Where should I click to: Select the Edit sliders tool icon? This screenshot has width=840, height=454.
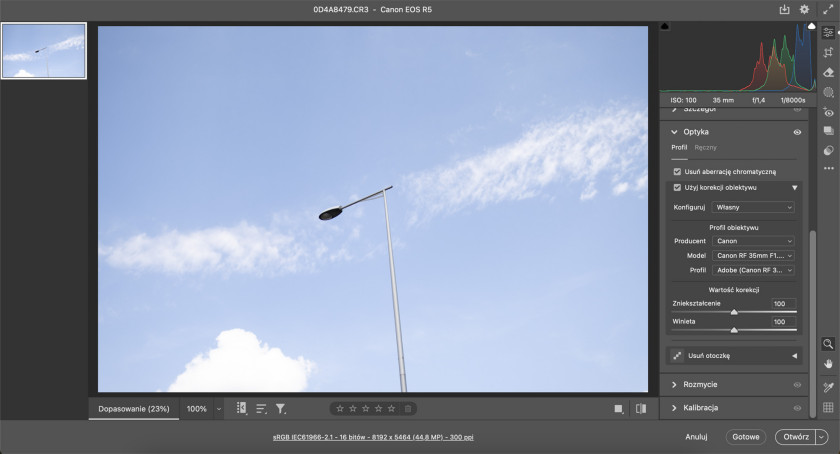(x=828, y=32)
